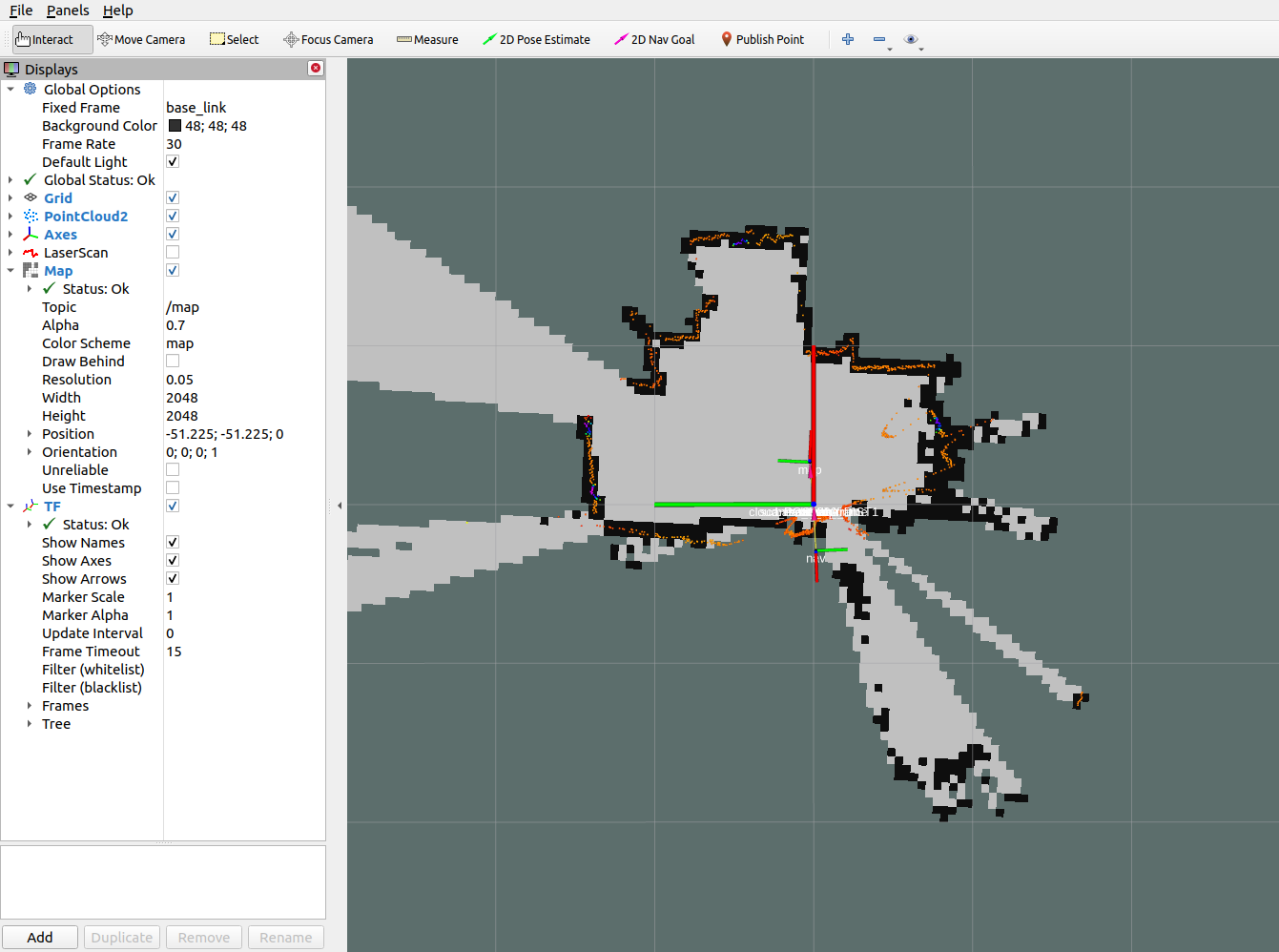This screenshot has height=952, width=1279.
Task: Enable the LaserScan display
Action: click(x=173, y=252)
